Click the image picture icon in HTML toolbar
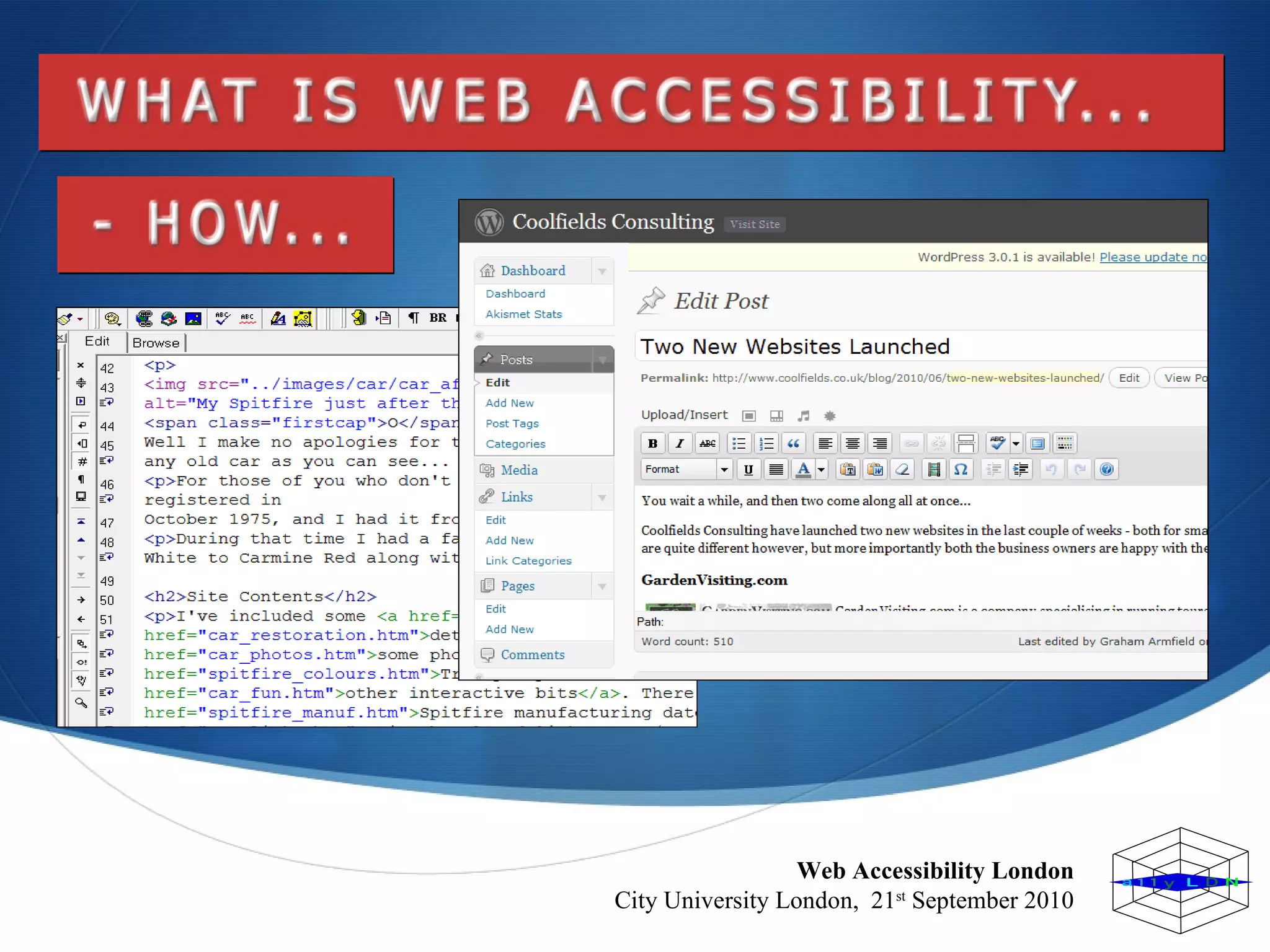 [x=193, y=319]
